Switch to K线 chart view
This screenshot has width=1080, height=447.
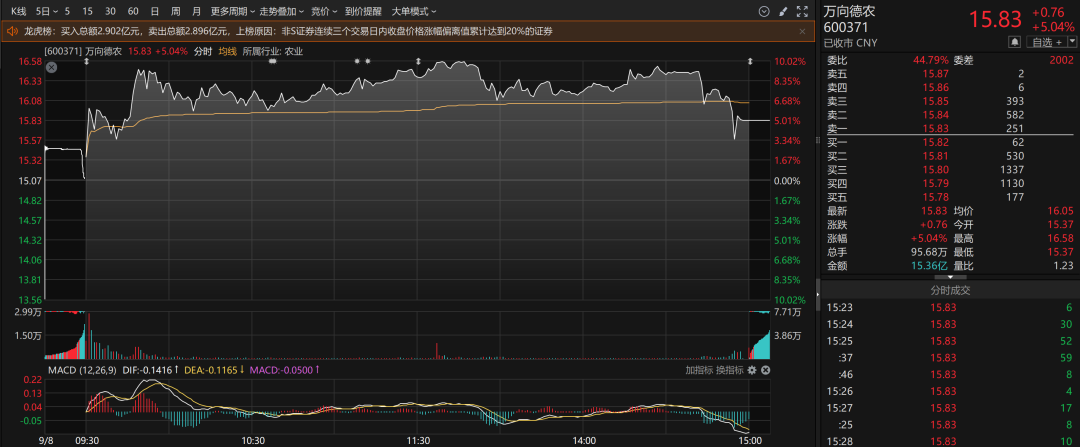tap(19, 12)
